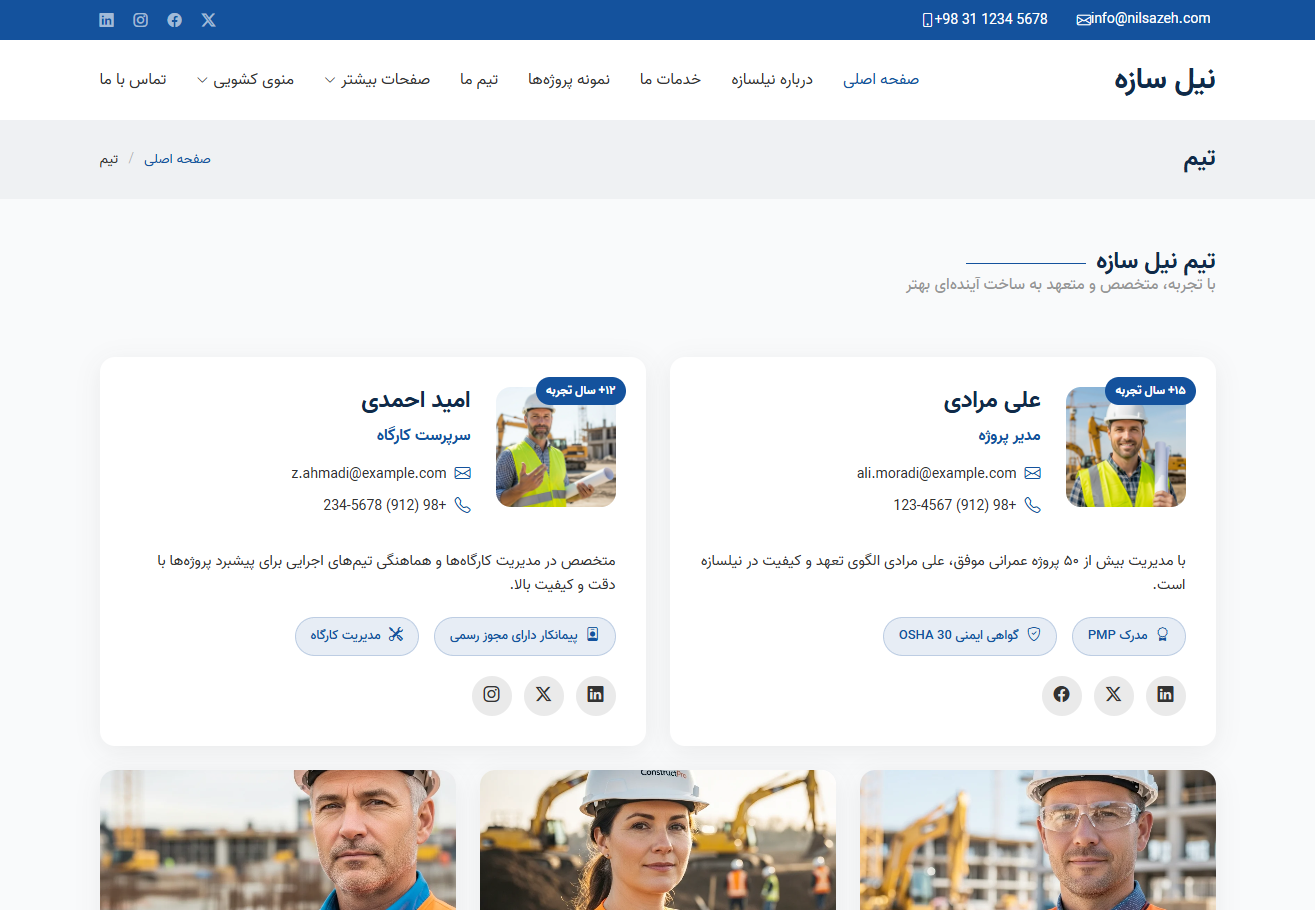Click علی مرادی's Facebook round icon

click(x=1061, y=695)
